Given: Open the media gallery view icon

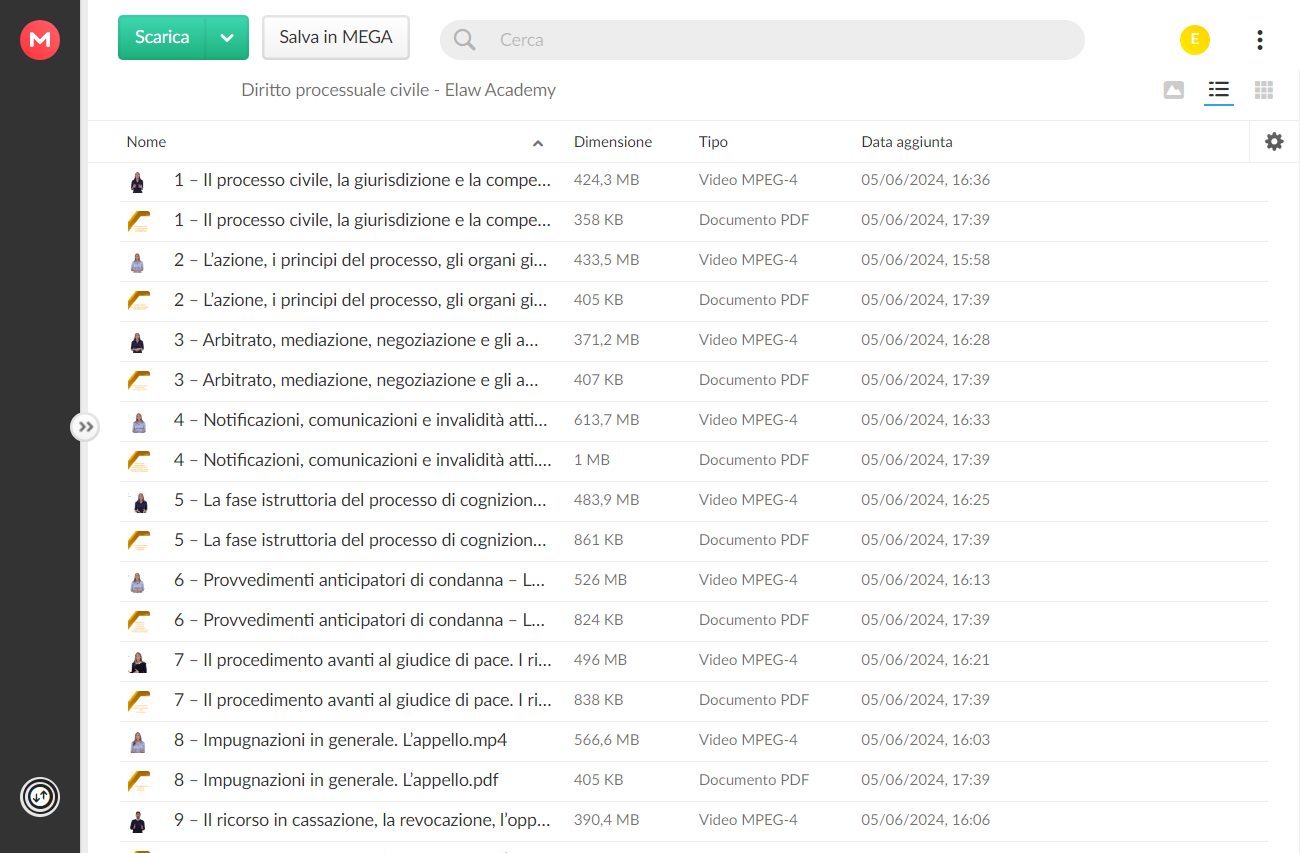Looking at the screenshot, I should (1174, 90).
